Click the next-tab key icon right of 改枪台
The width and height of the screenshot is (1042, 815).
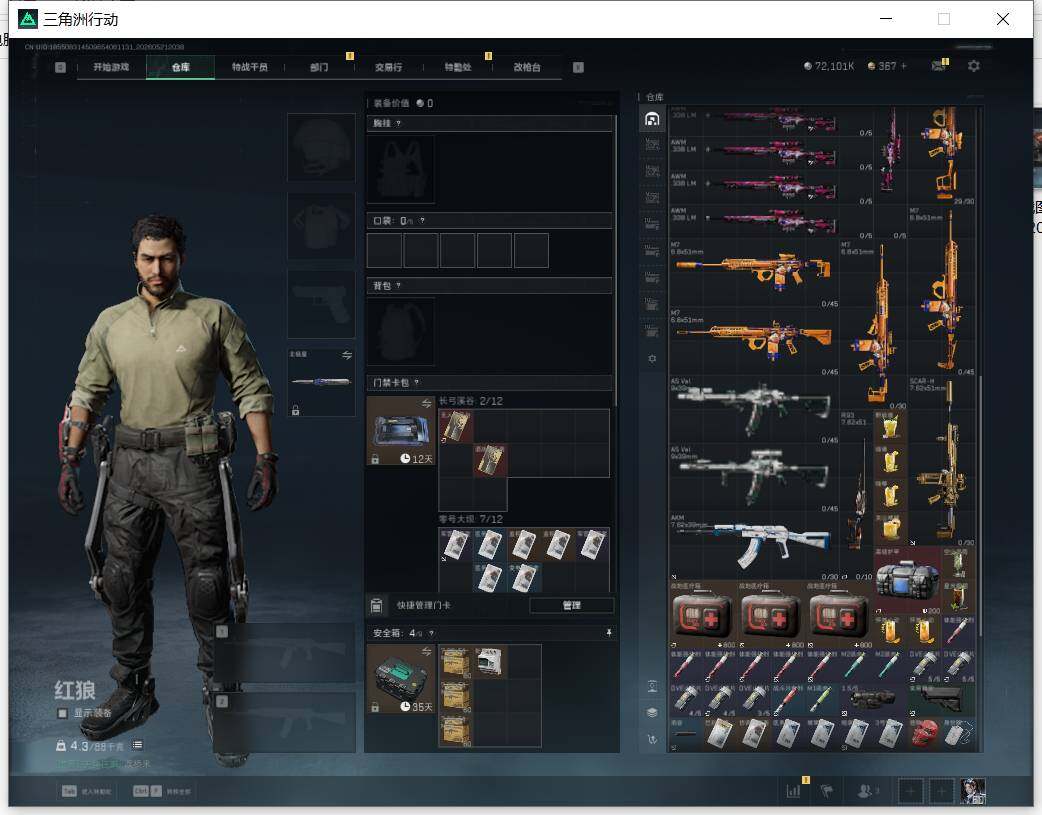tap(578, 67)
